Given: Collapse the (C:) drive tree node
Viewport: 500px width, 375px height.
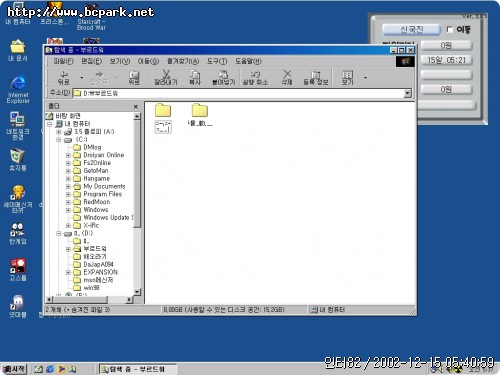Looking at the screenshot, I should [x=59, y=140].
